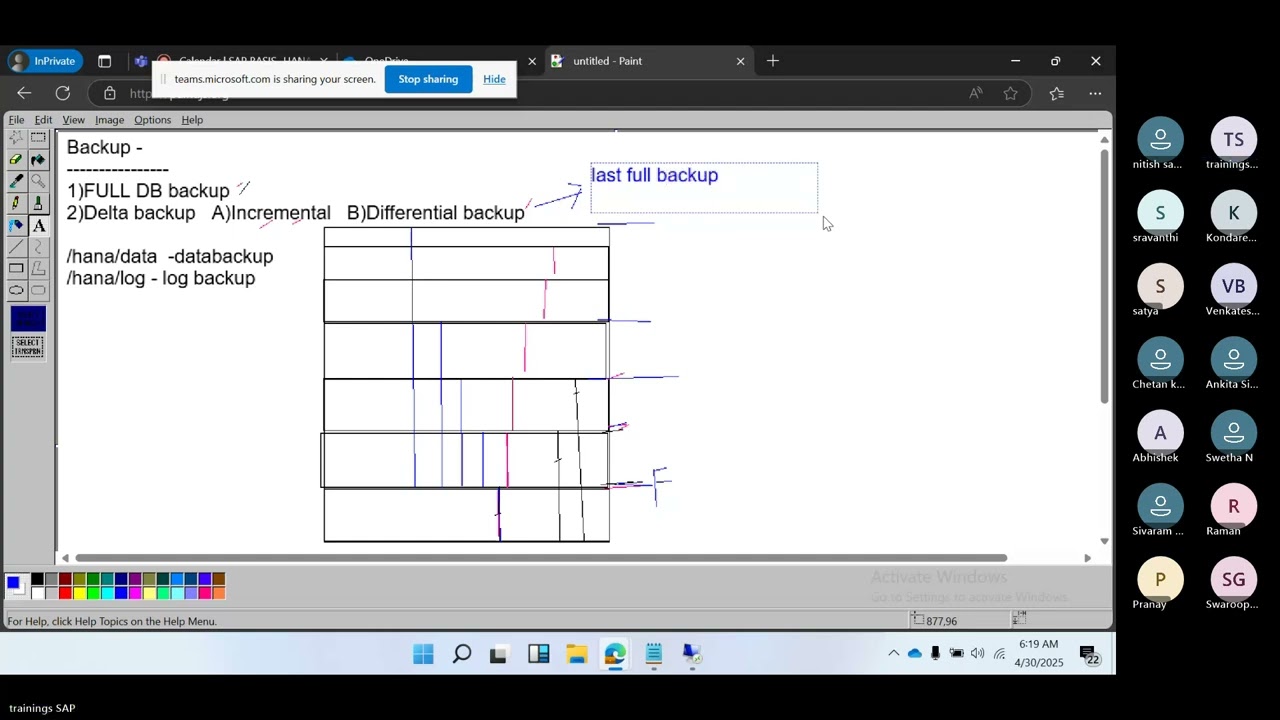Viewport: 1280px width, 720px height.
Task: Select the Airbrush tool
Action: [16, 225]
